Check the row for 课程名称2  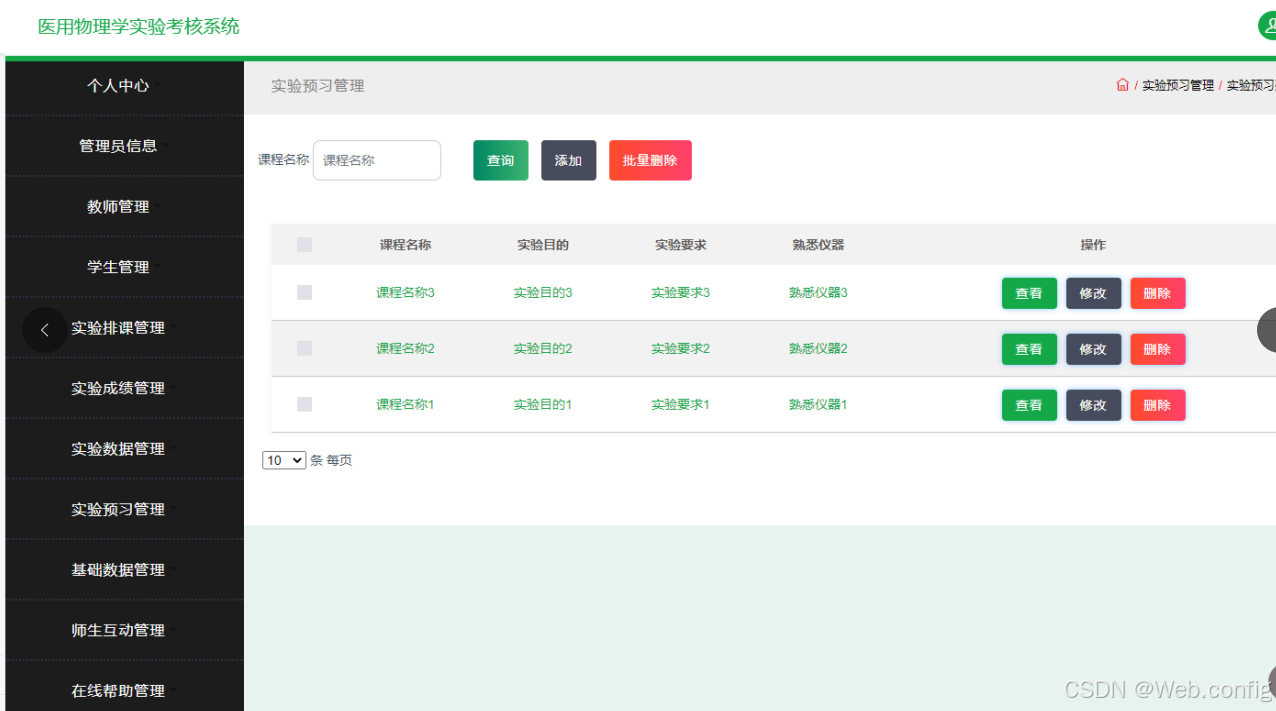pos(305,349)
